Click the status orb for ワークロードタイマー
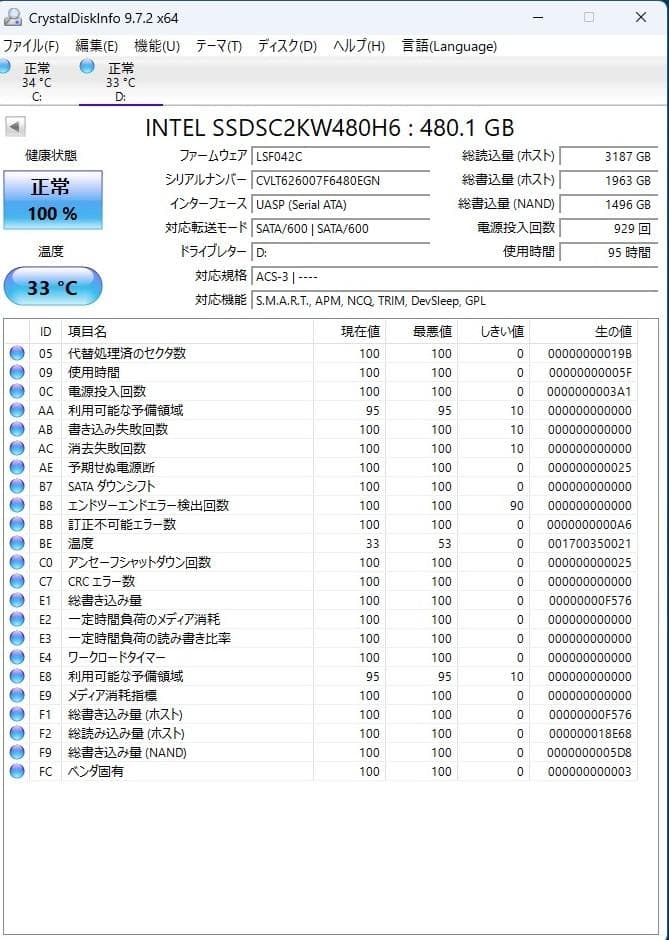The width and height of the screenshot is (669, 940). click(17, 657)
